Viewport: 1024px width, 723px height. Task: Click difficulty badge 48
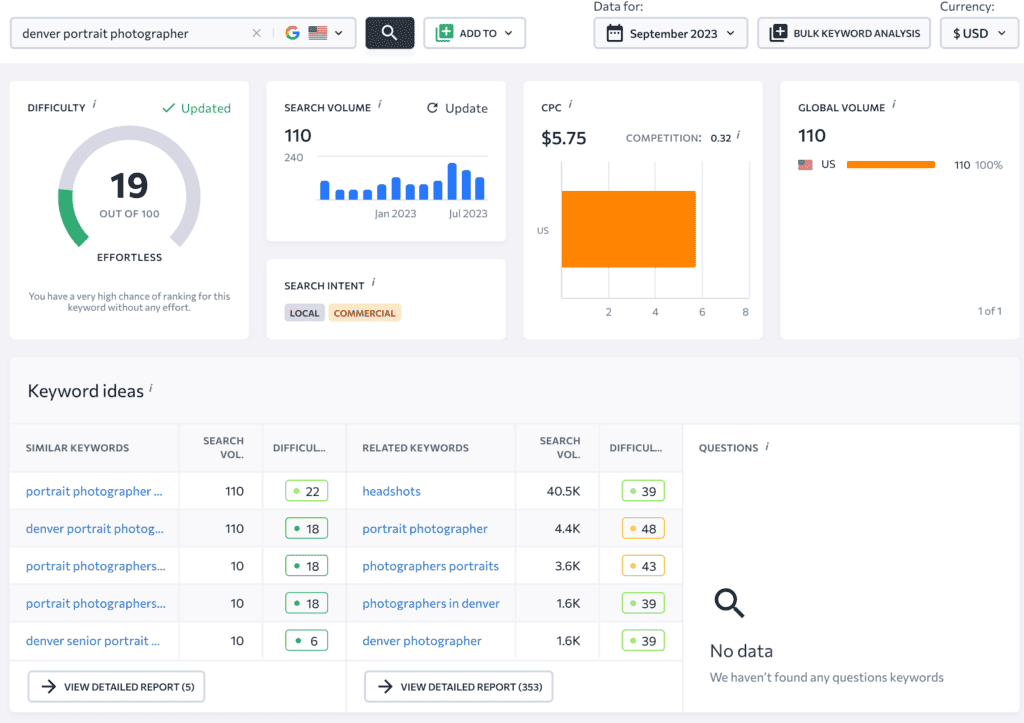tap(643, 528)
